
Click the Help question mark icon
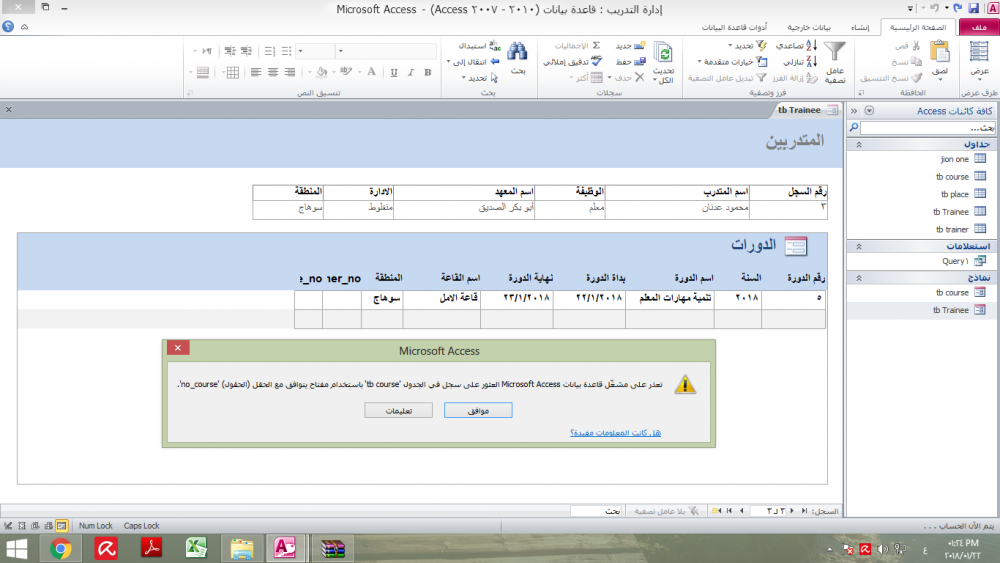pyautogui.click(x=8, y=27)
